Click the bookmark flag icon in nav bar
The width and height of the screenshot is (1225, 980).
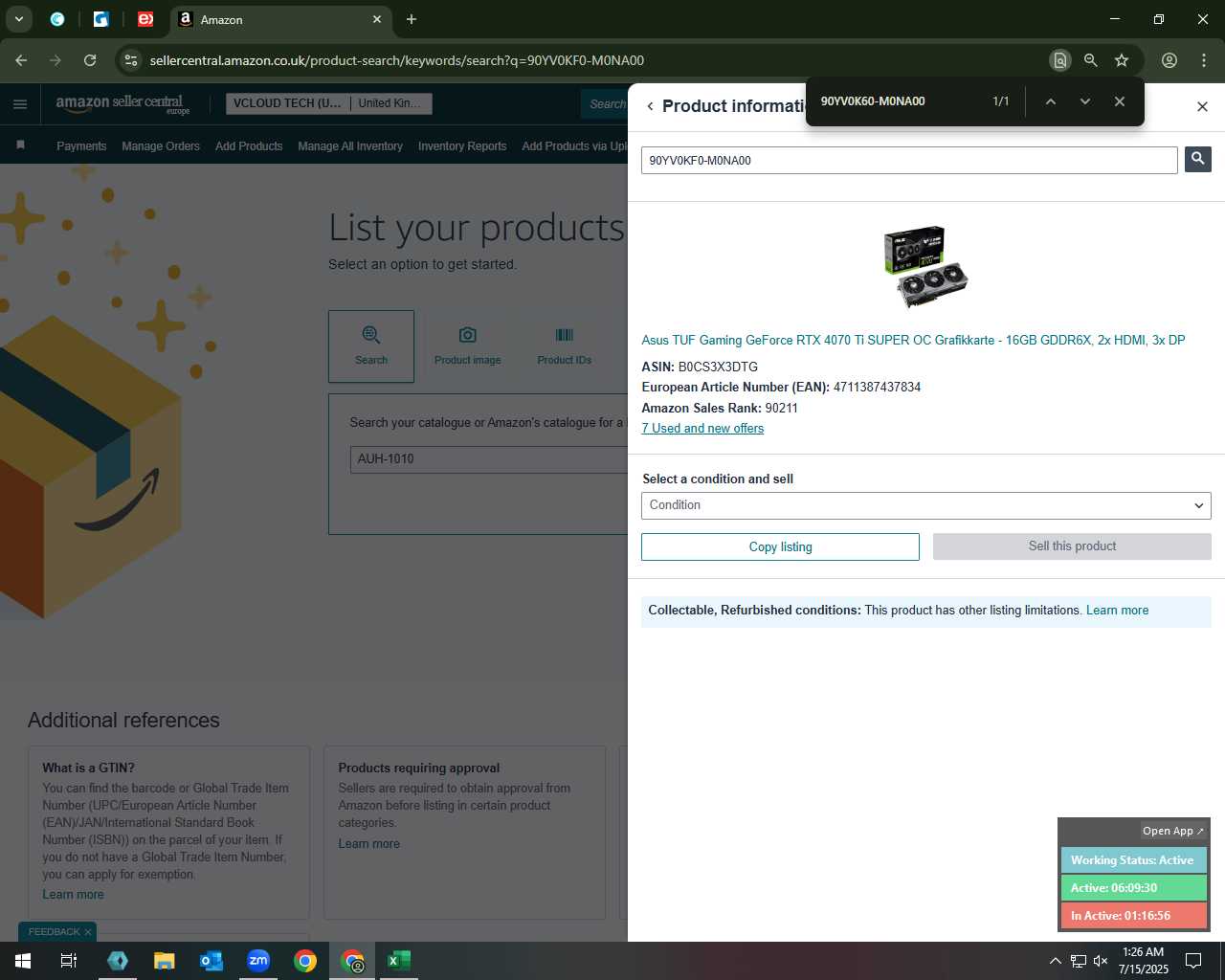point(21,145)
